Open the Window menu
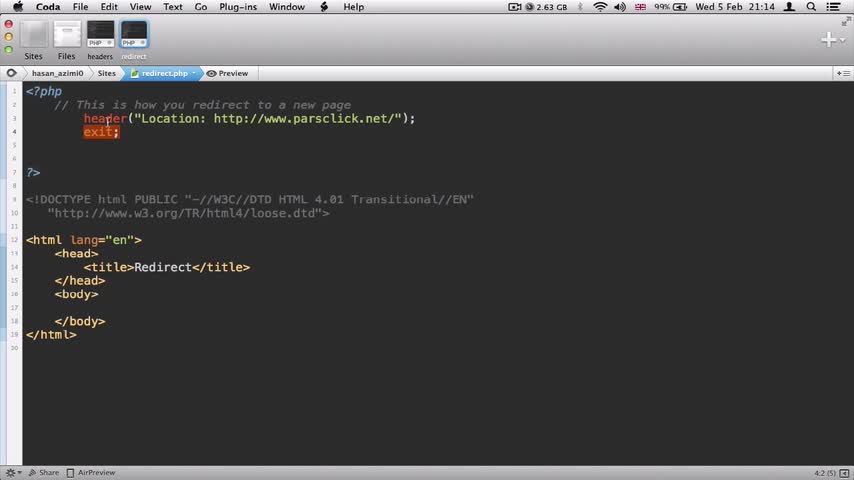This screenshot has height=480, width=854. (286, 7)
